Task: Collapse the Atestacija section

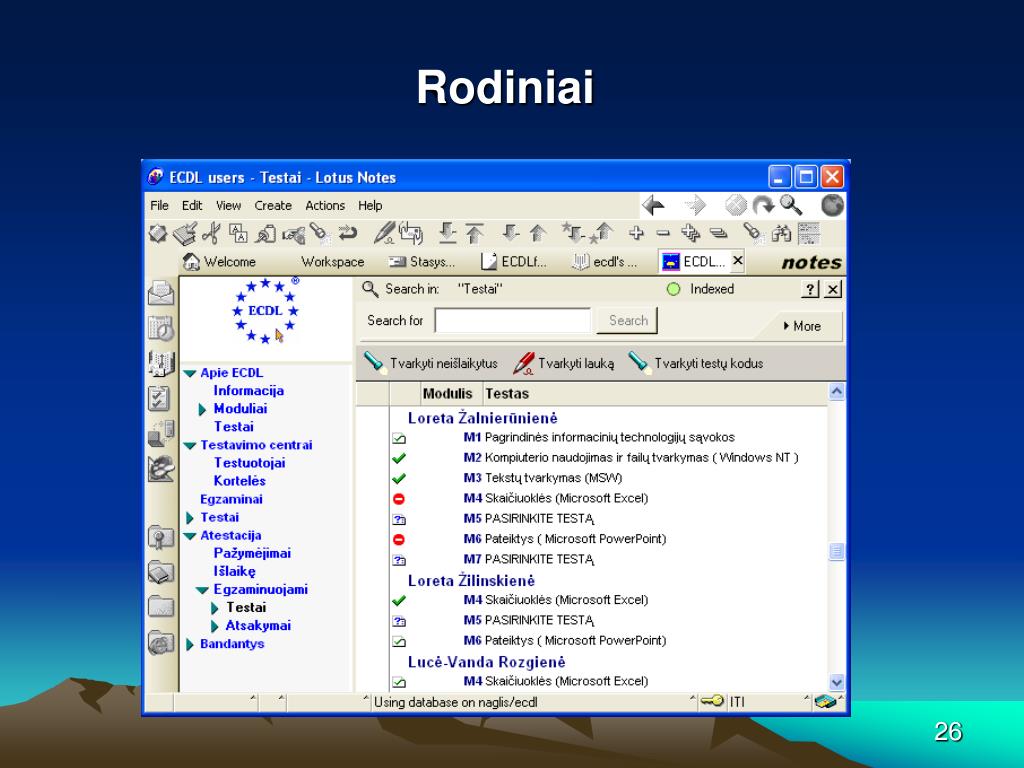Action: [190, 536]
